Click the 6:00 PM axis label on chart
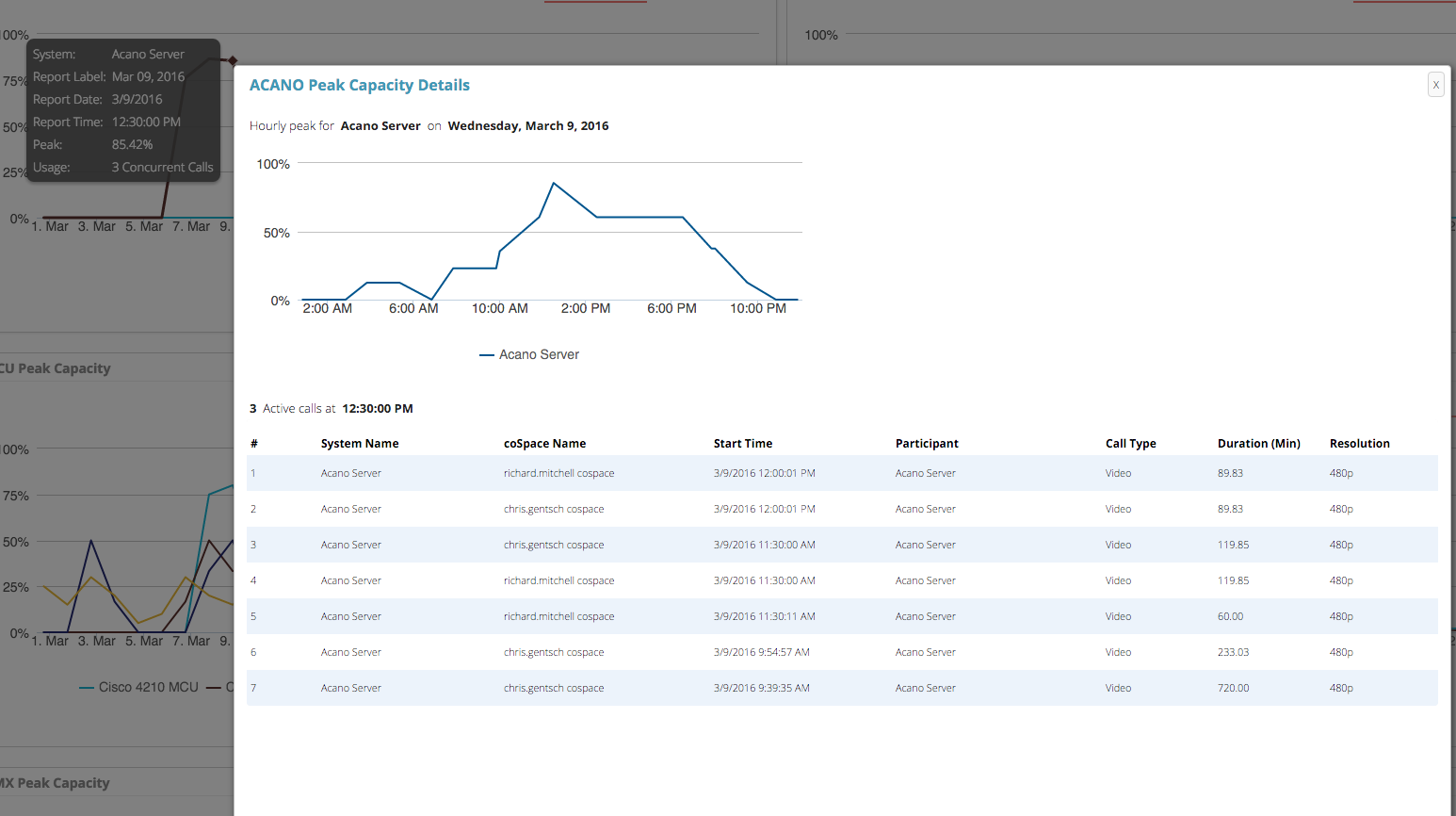Screen dimensions: 1456x816 pos(671,308)
